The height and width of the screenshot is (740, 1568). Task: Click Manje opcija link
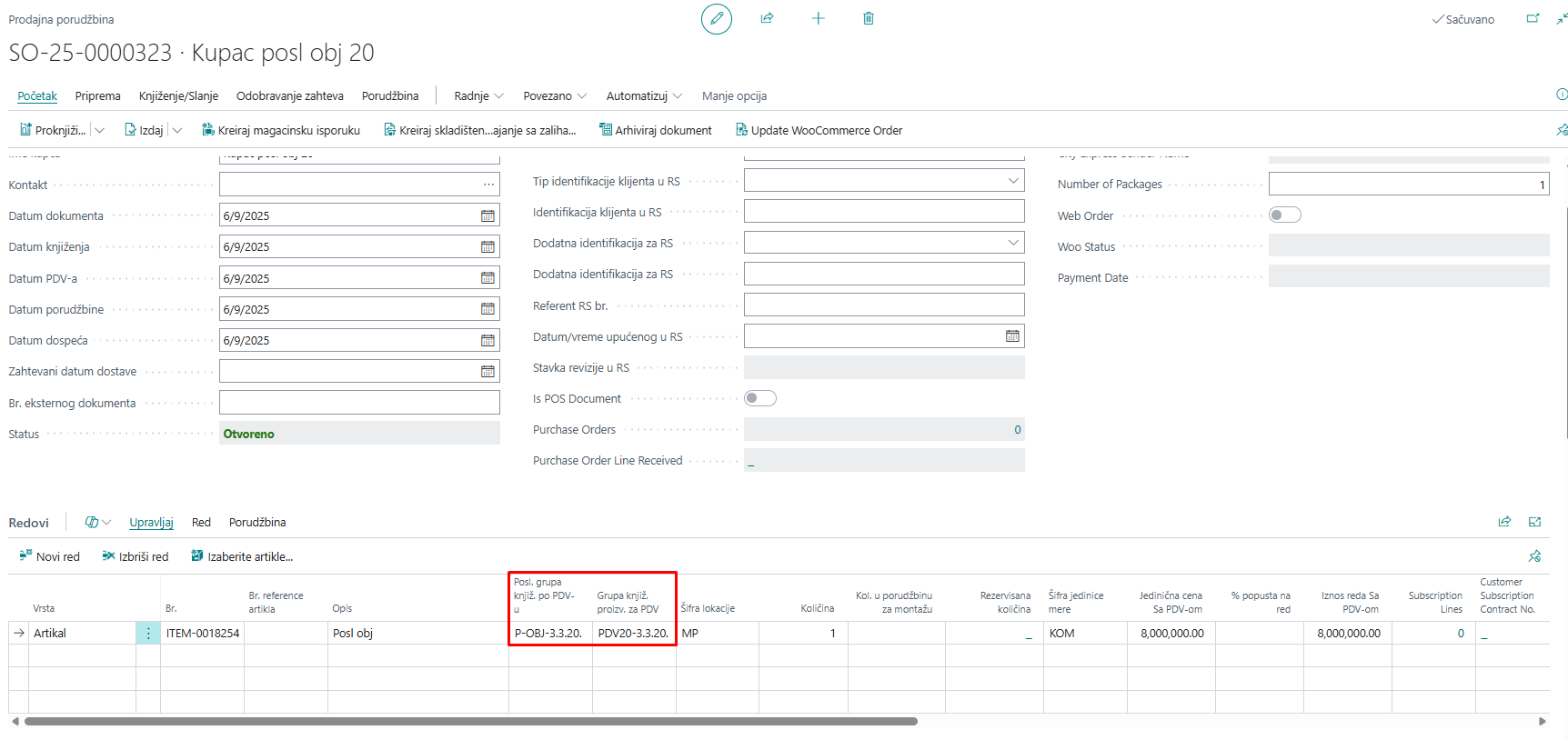(734, 96)
